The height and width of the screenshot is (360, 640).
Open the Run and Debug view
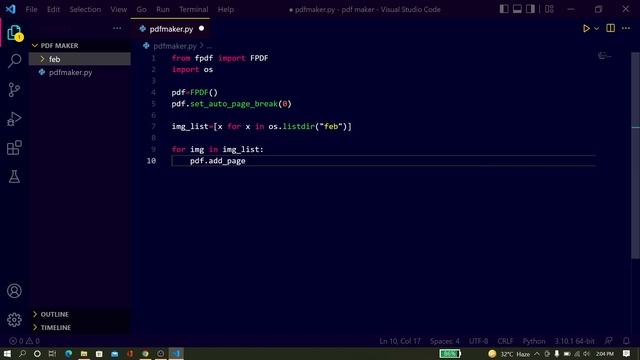(x=14, y=119)
